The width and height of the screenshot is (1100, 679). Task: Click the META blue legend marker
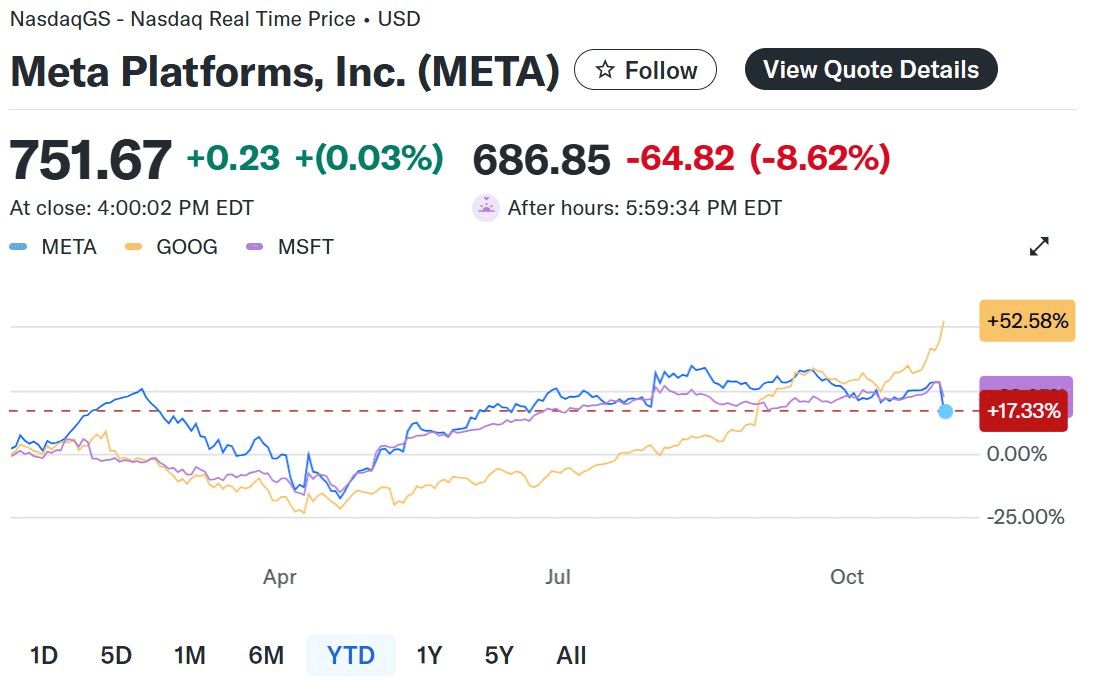click(x=19, y=247)
